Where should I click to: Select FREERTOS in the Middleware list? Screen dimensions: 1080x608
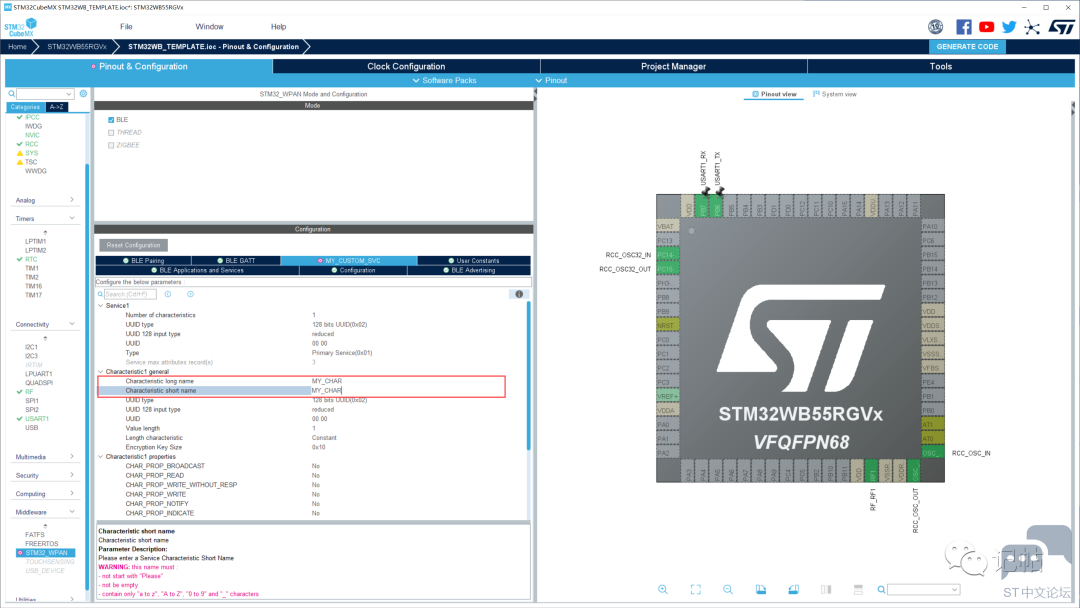coord(41,543)
